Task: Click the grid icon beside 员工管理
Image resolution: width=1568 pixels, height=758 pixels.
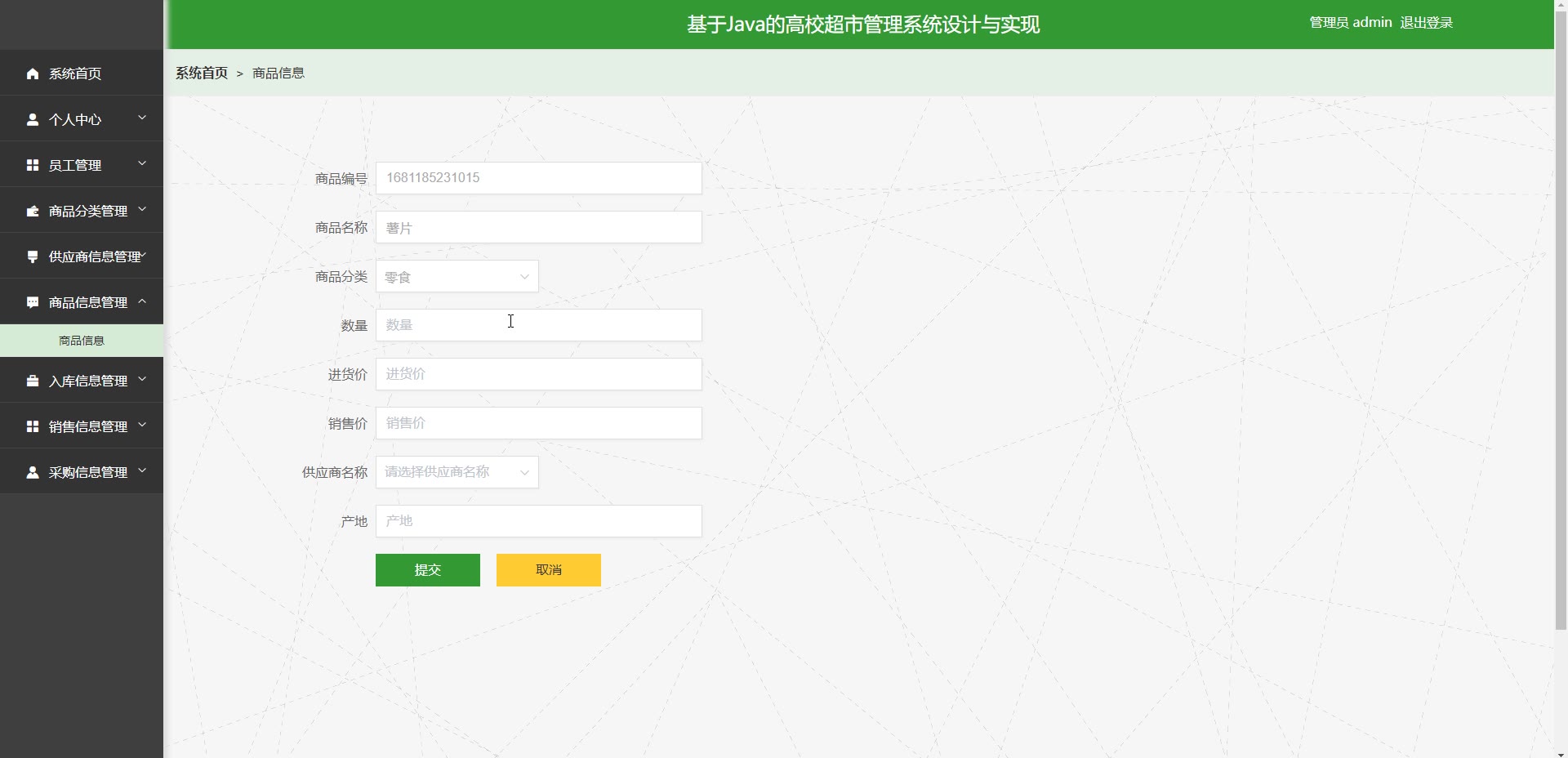Action: 33,165
